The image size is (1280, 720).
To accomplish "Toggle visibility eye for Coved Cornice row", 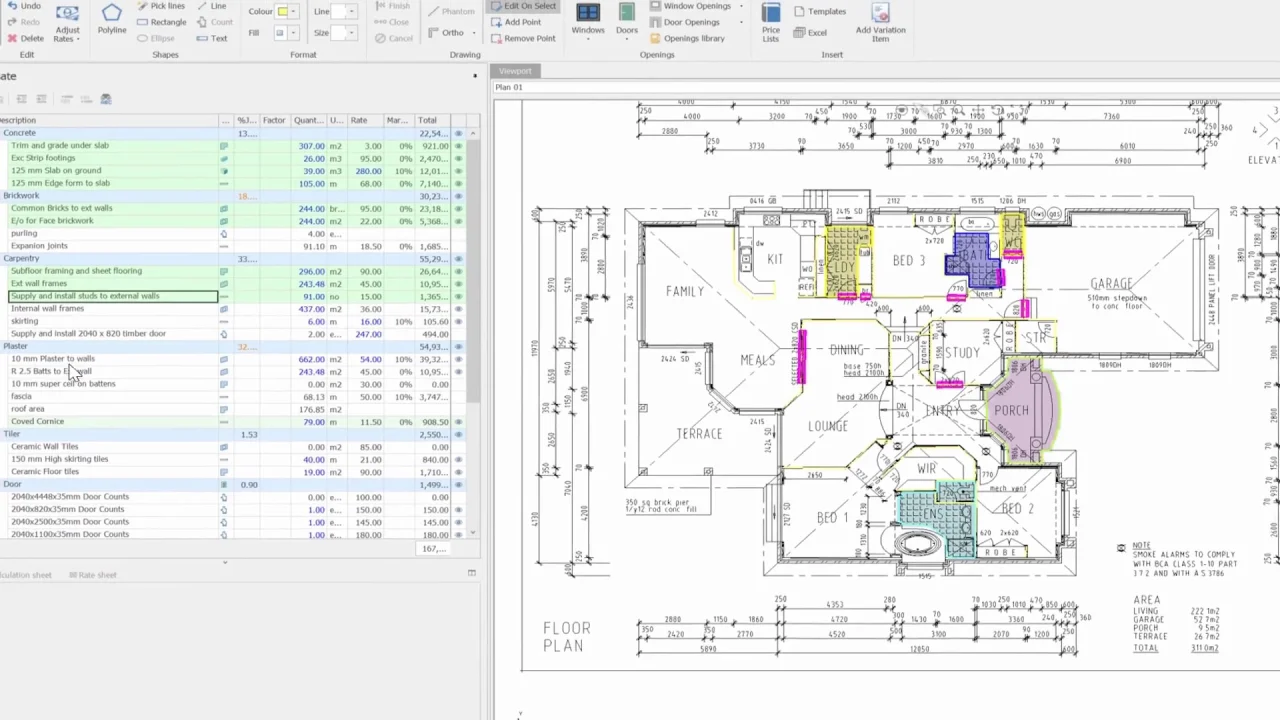I will 459,422.
